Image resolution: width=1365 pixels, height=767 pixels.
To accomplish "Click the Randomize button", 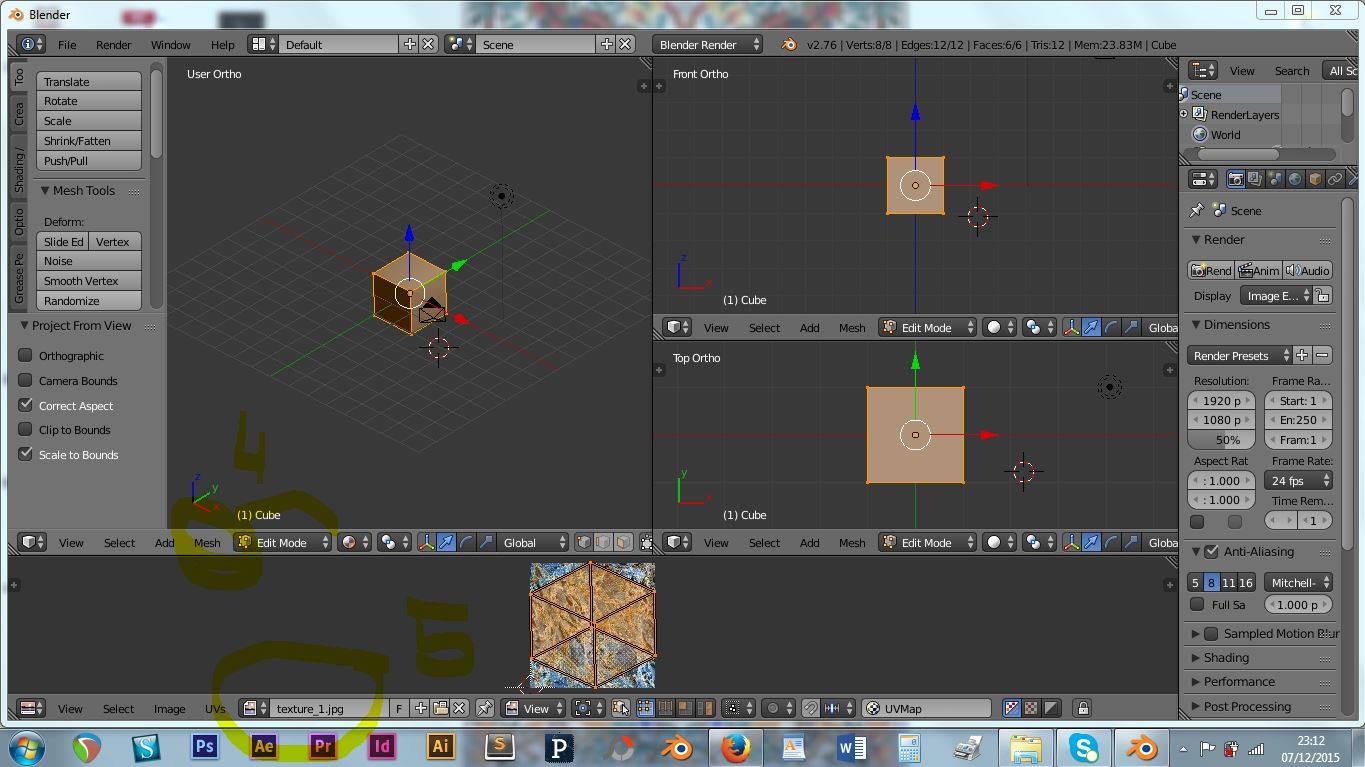I will tap(89, 301).
